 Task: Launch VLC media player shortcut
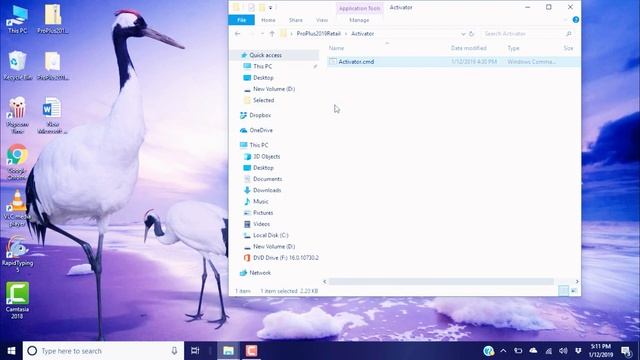[x=18, y=209]
